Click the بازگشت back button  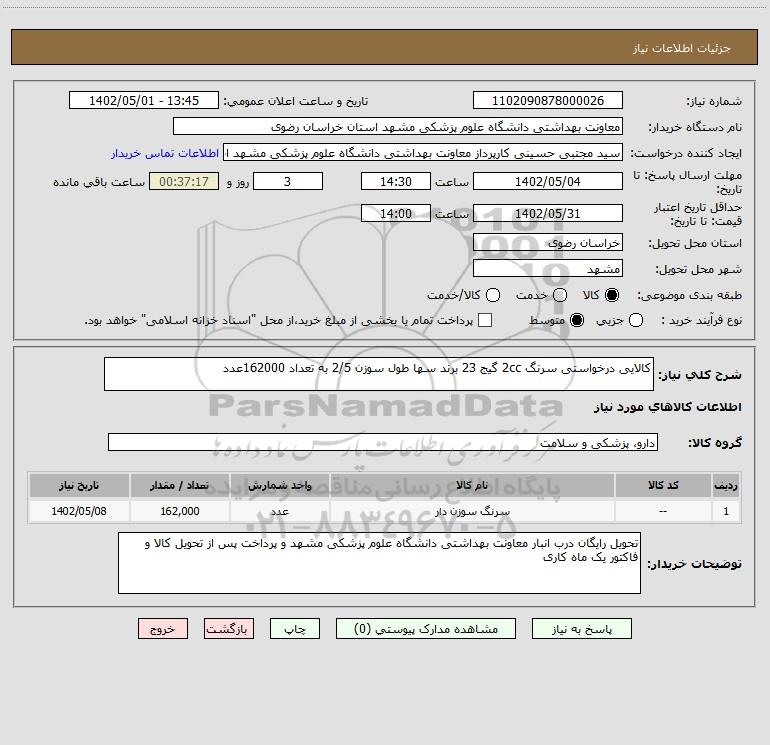(x=229, y=629)
